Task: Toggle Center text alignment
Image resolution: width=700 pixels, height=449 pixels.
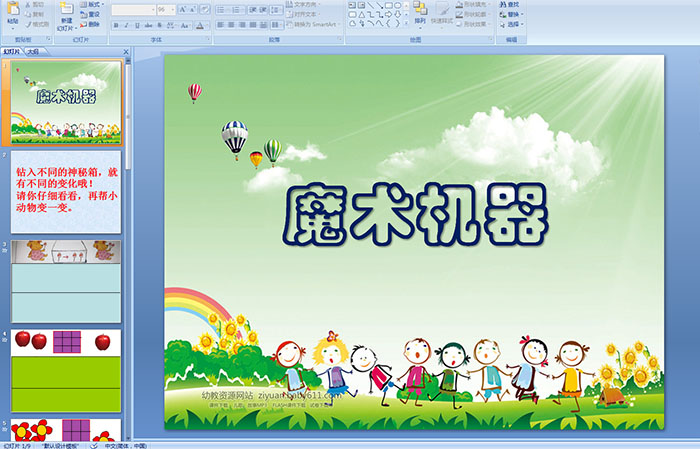Action: click(231, 25)
